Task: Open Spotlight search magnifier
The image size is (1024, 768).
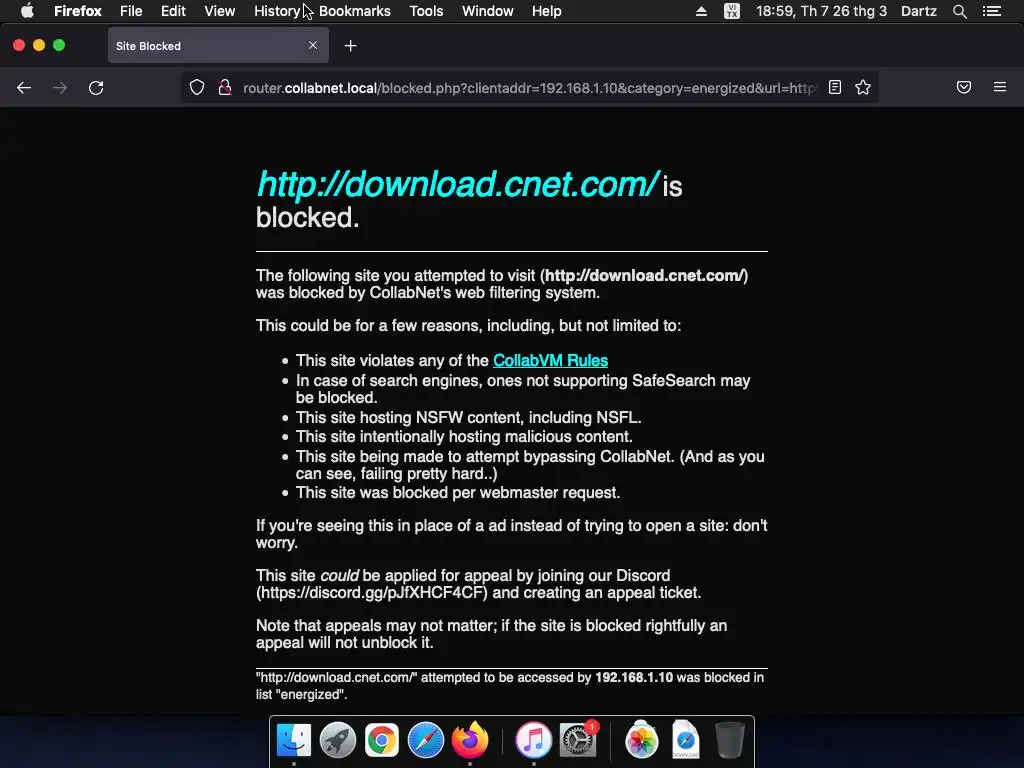Action: point(959,11)
